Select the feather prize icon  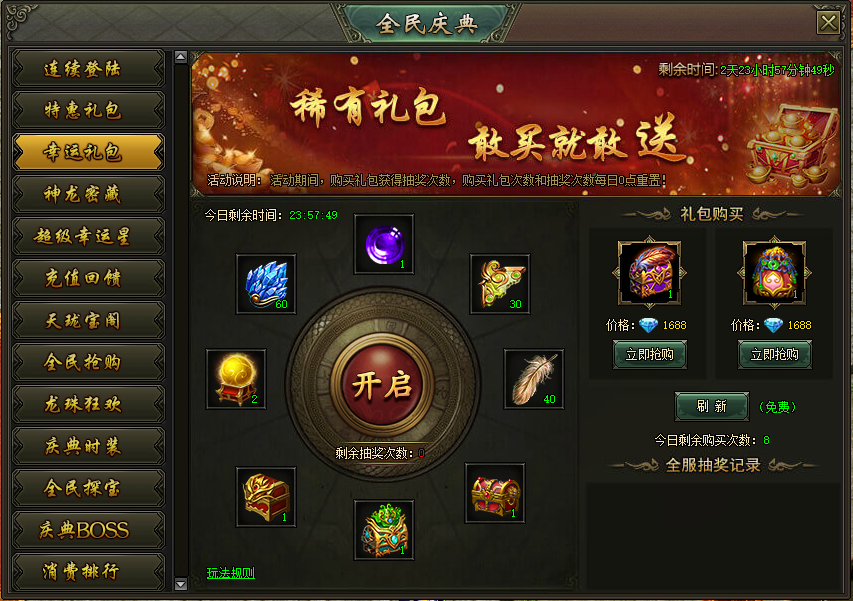534,379
